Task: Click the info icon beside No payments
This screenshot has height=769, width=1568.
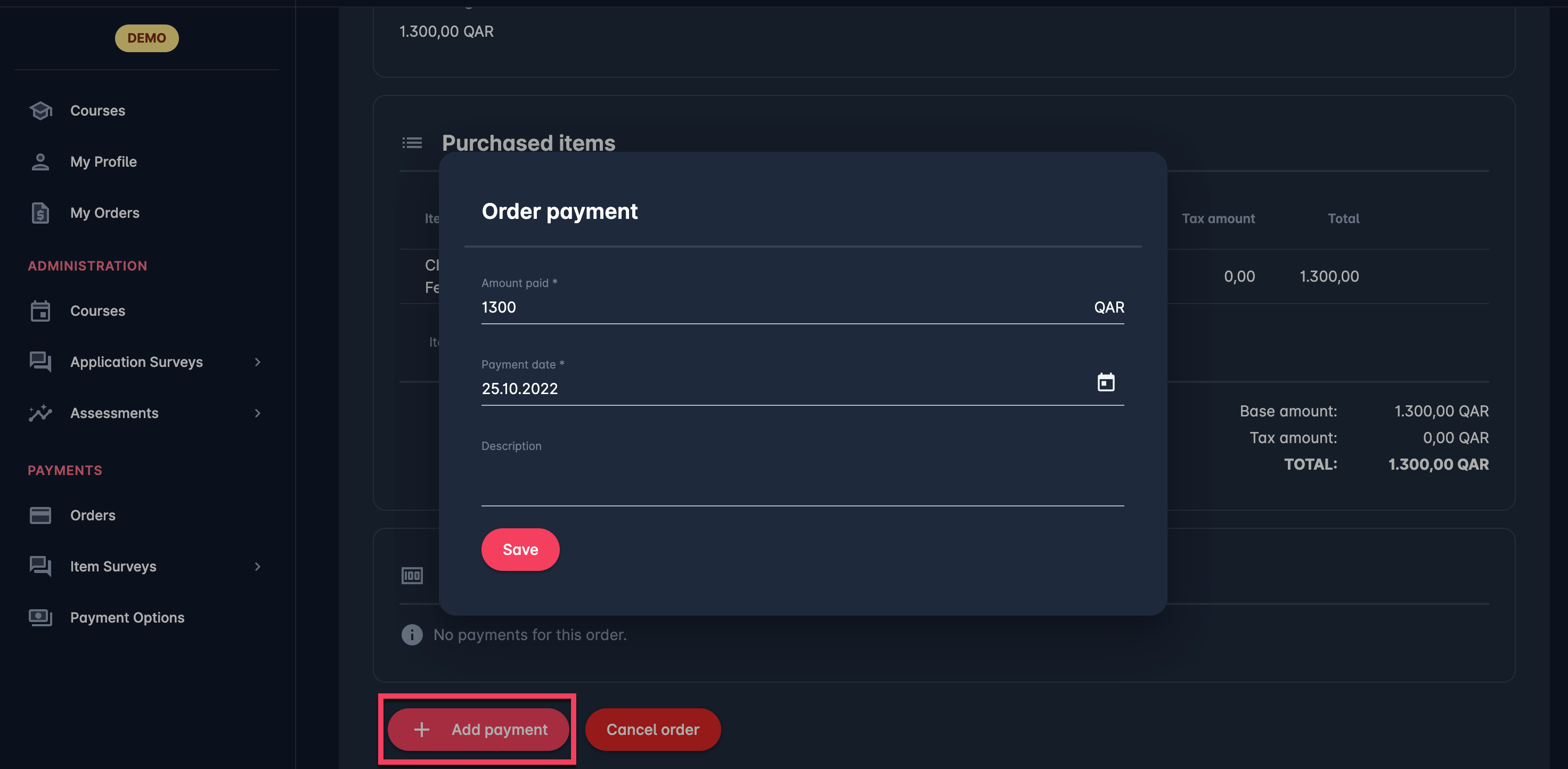Action: 412,635
